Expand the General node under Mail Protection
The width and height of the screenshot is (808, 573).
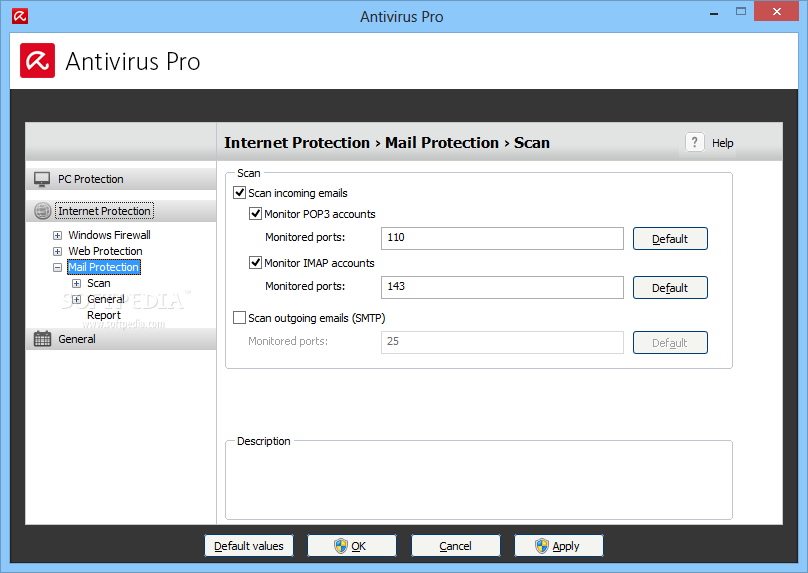tap(76, 299)
